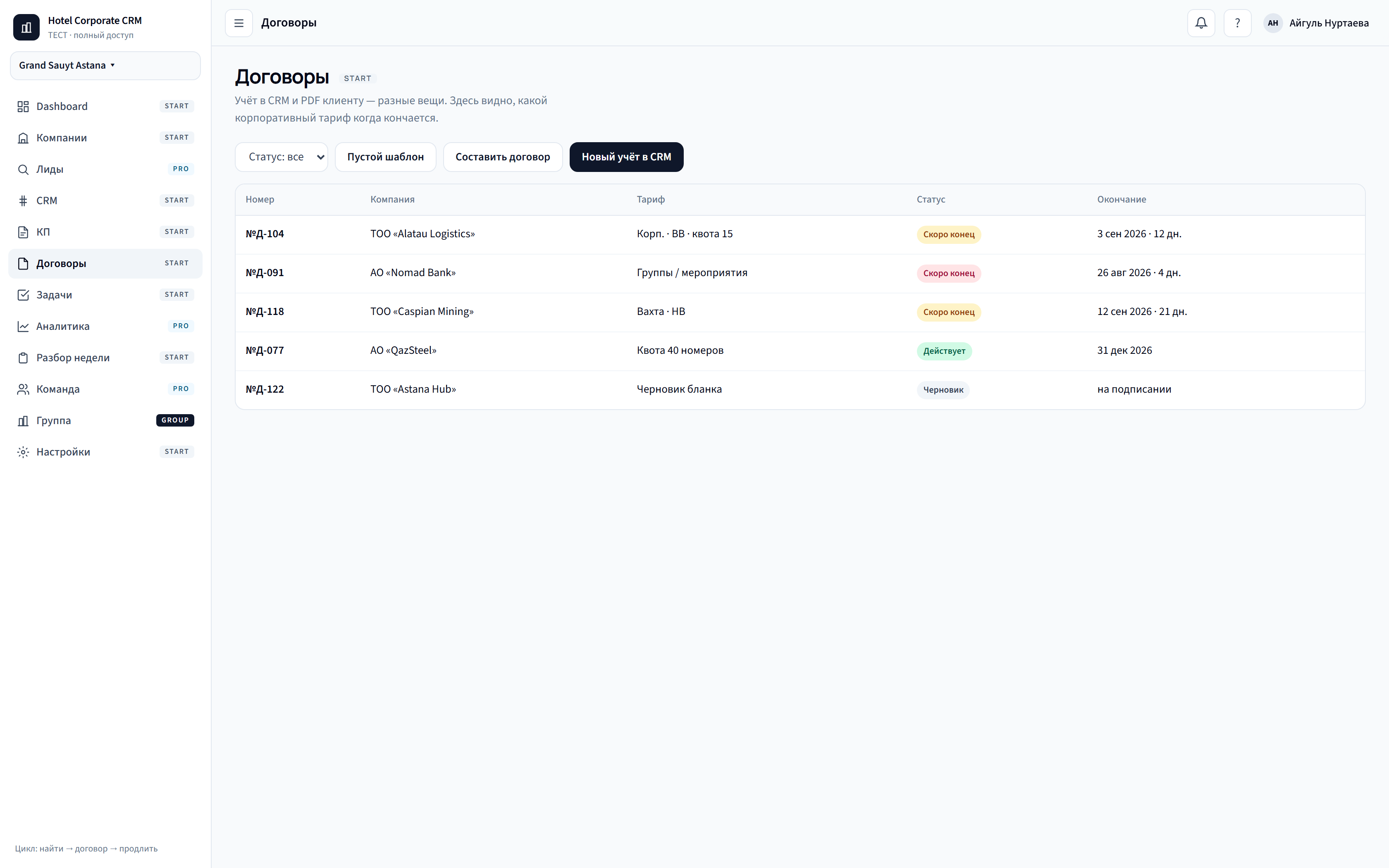
Task: Open Айгуль Нуртаева user profile name
Action: pyautogui.click(x=1329, y=23)
